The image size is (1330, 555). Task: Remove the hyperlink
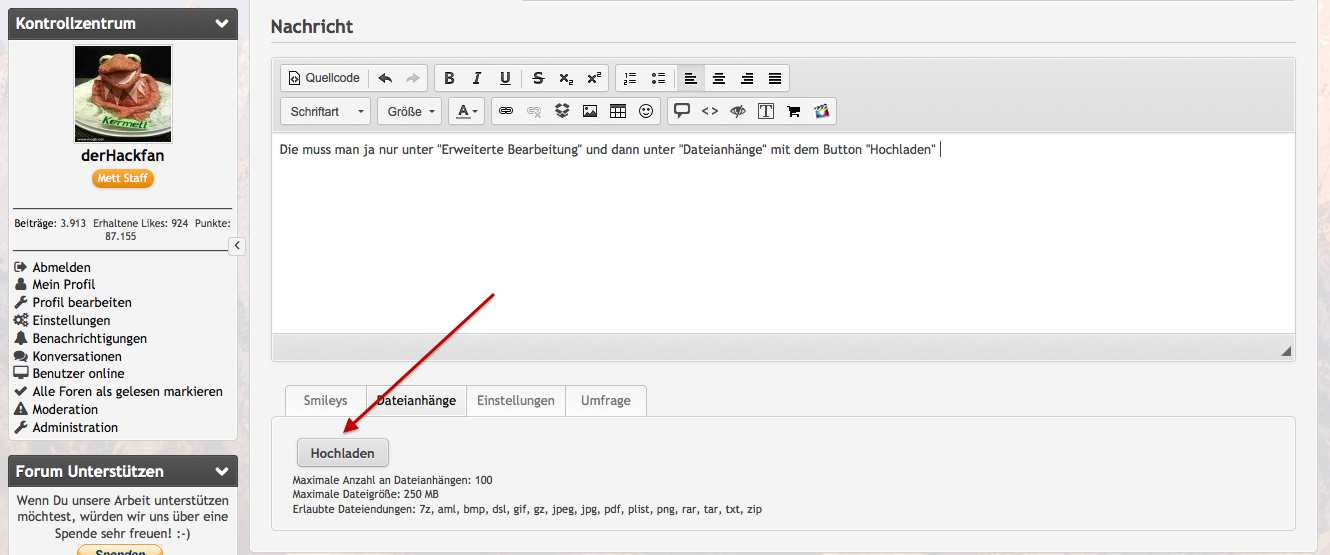click(x=534, y=111)
